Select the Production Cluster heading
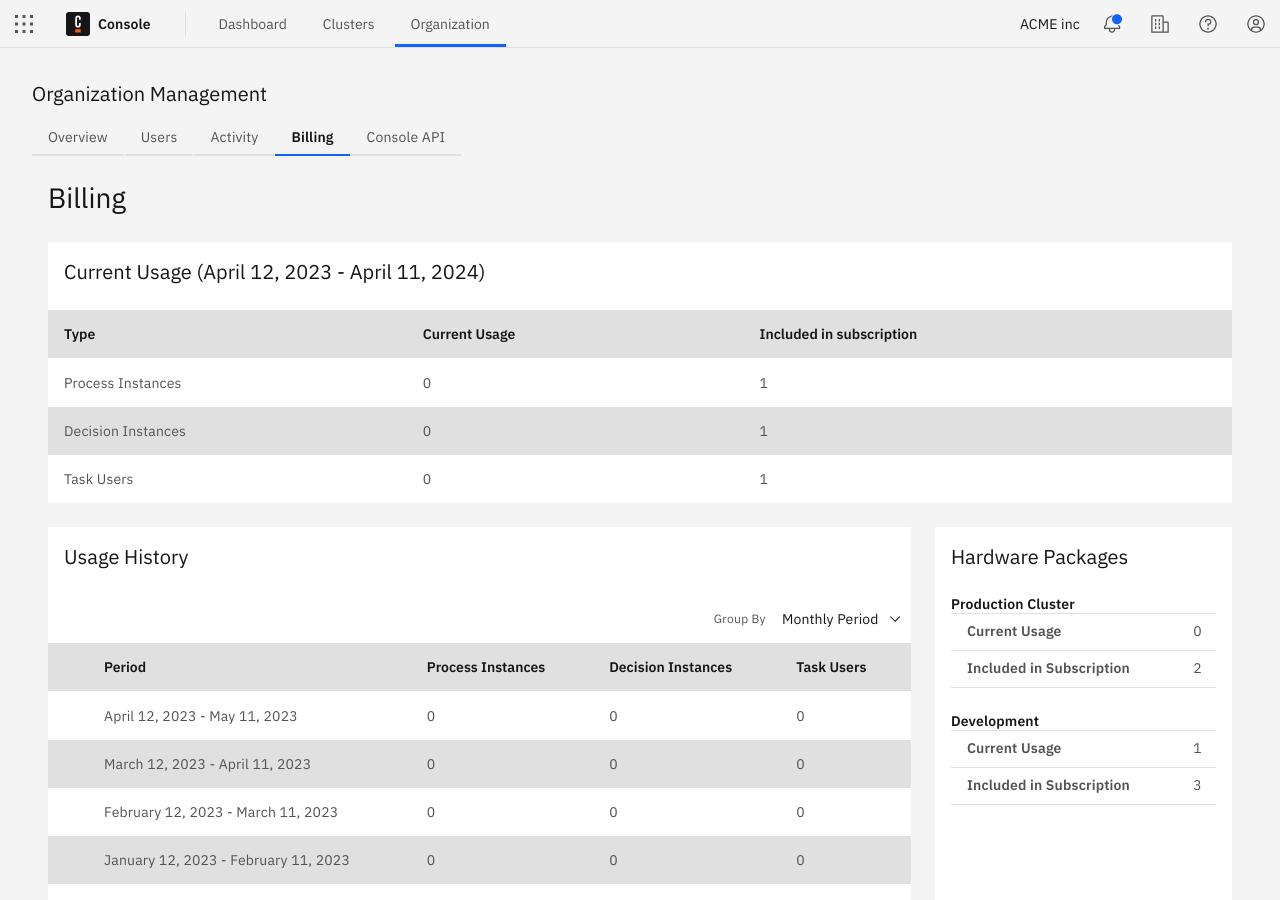The image size is (1280, 900). click(x=1013, y=604)
